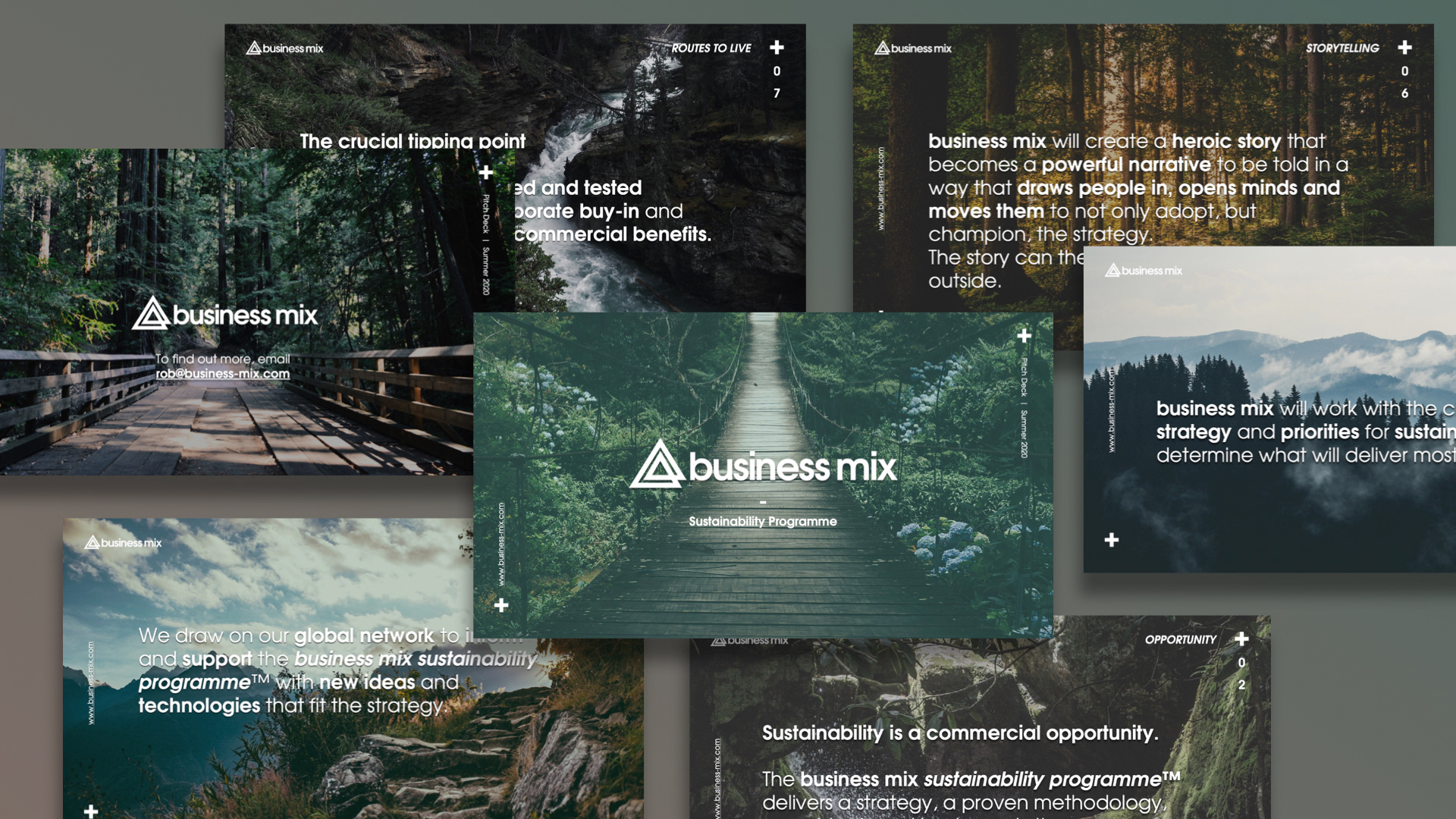
Task: Click the OPPORTUNITY section label
Action: (x=1180, y=639)
